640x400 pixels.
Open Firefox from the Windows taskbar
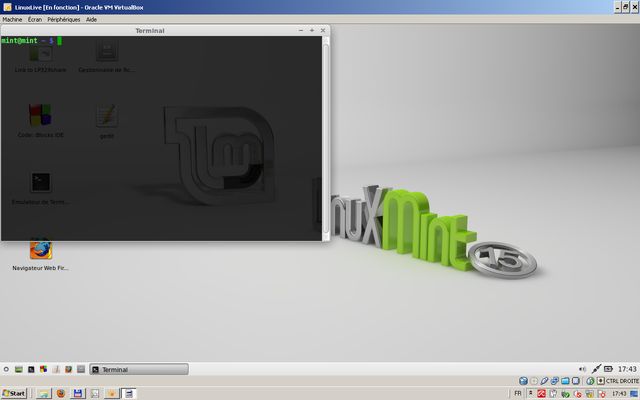coord(61,393)
